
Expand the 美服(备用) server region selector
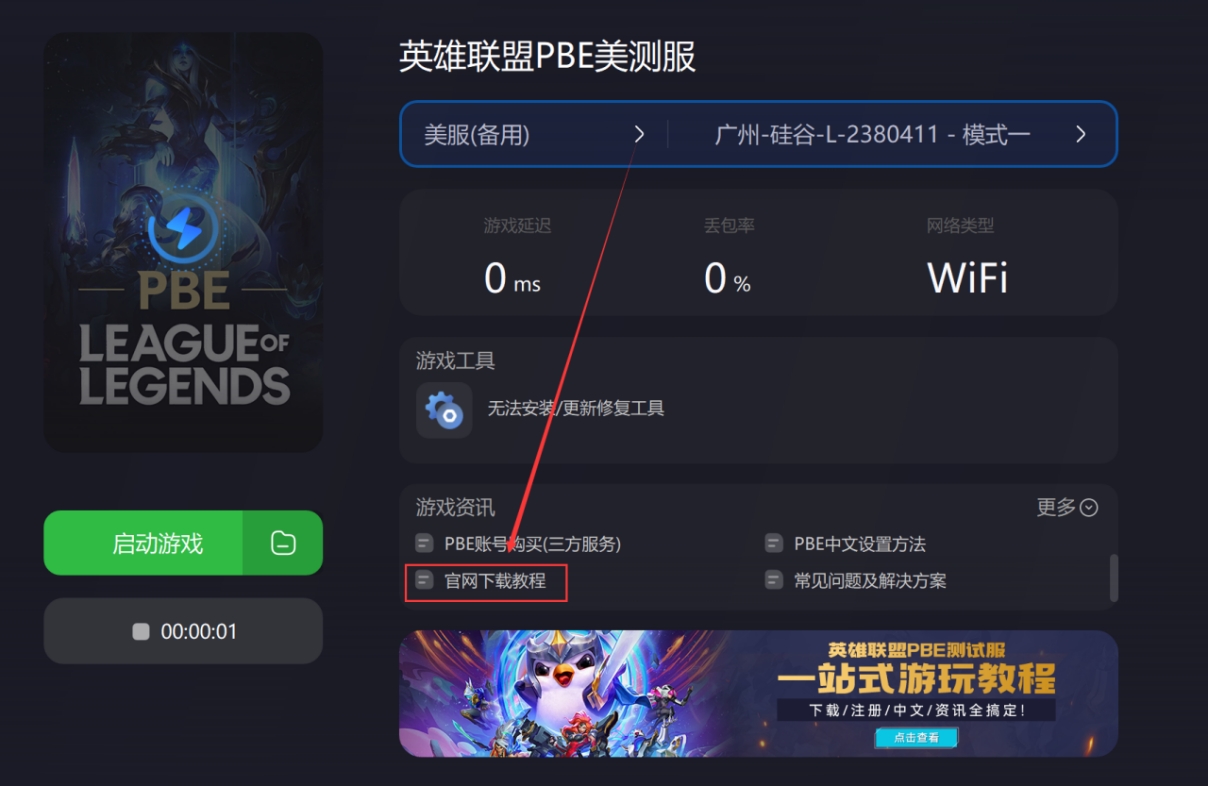click(x=534, y=134)
